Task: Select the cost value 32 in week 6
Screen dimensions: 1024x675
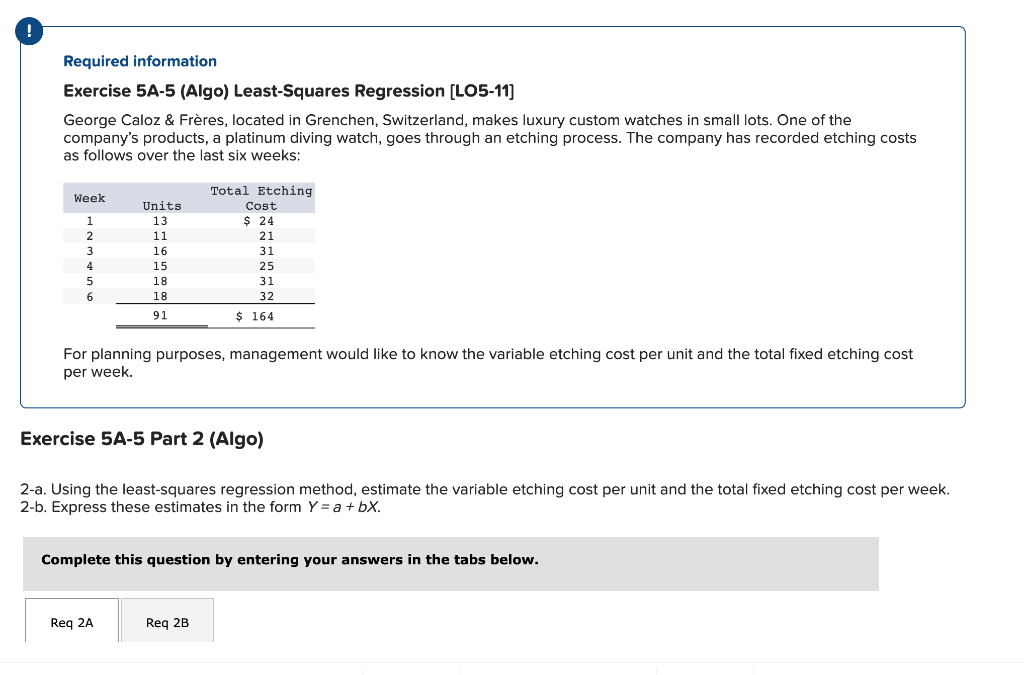Action: tap(266, 296)
